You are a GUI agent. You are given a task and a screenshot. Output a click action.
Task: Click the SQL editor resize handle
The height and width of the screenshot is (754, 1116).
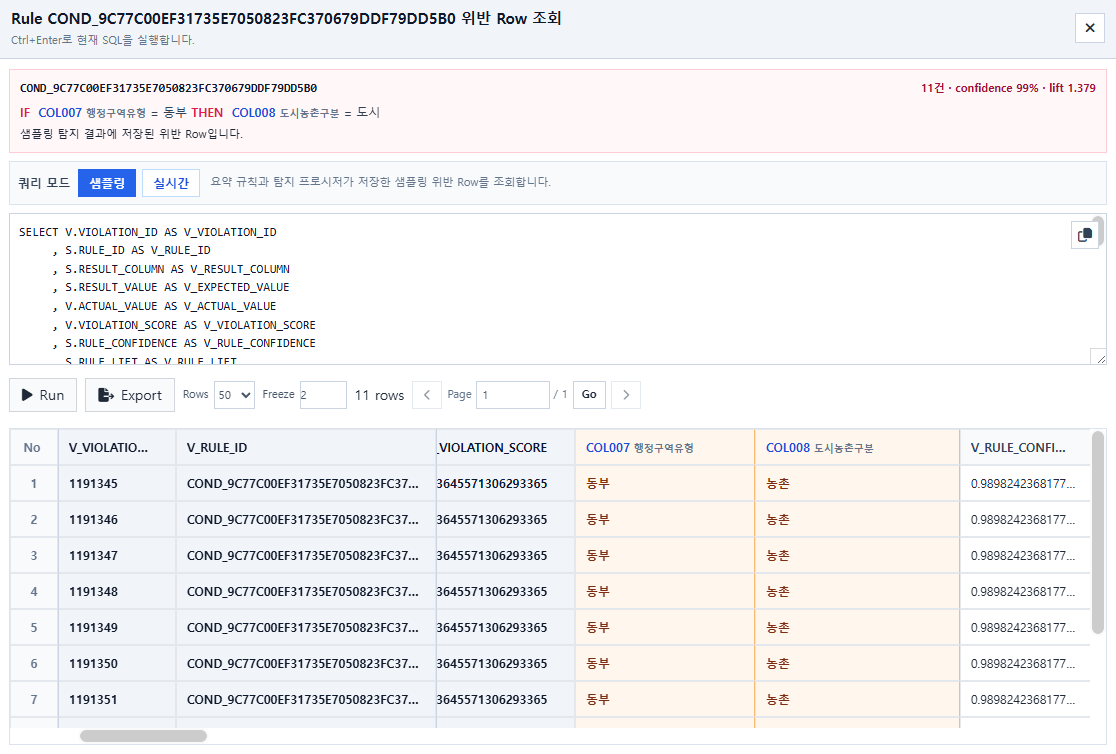[1100, 358]
